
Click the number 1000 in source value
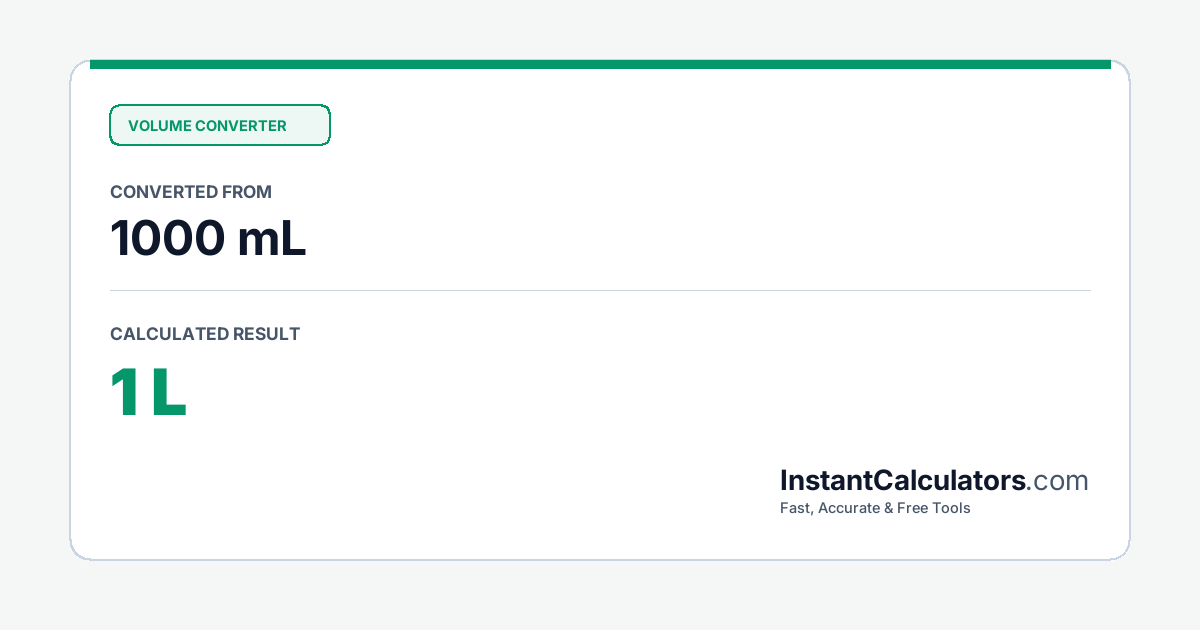168,238
